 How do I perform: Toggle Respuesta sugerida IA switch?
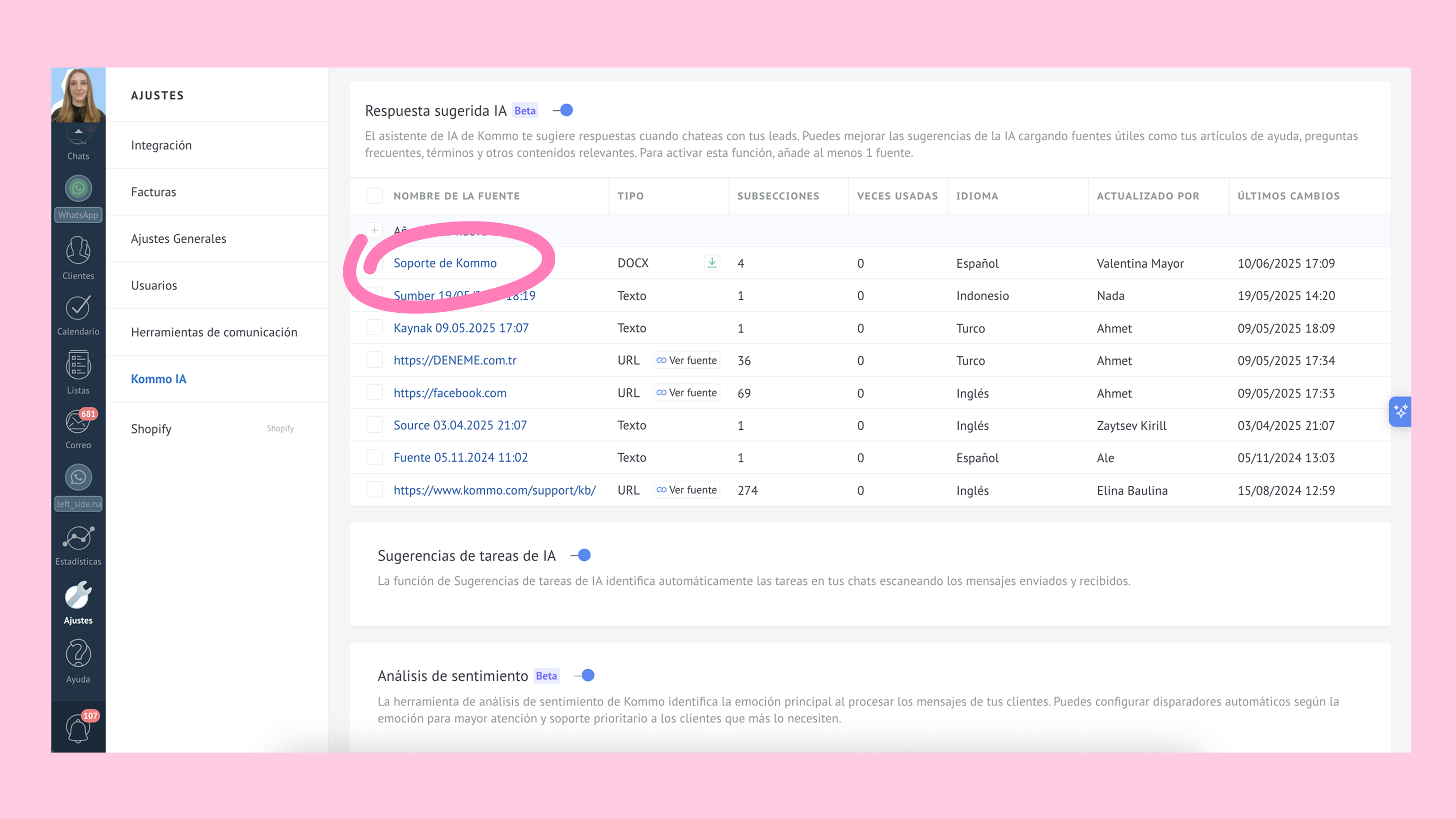[x=563, y=110]
